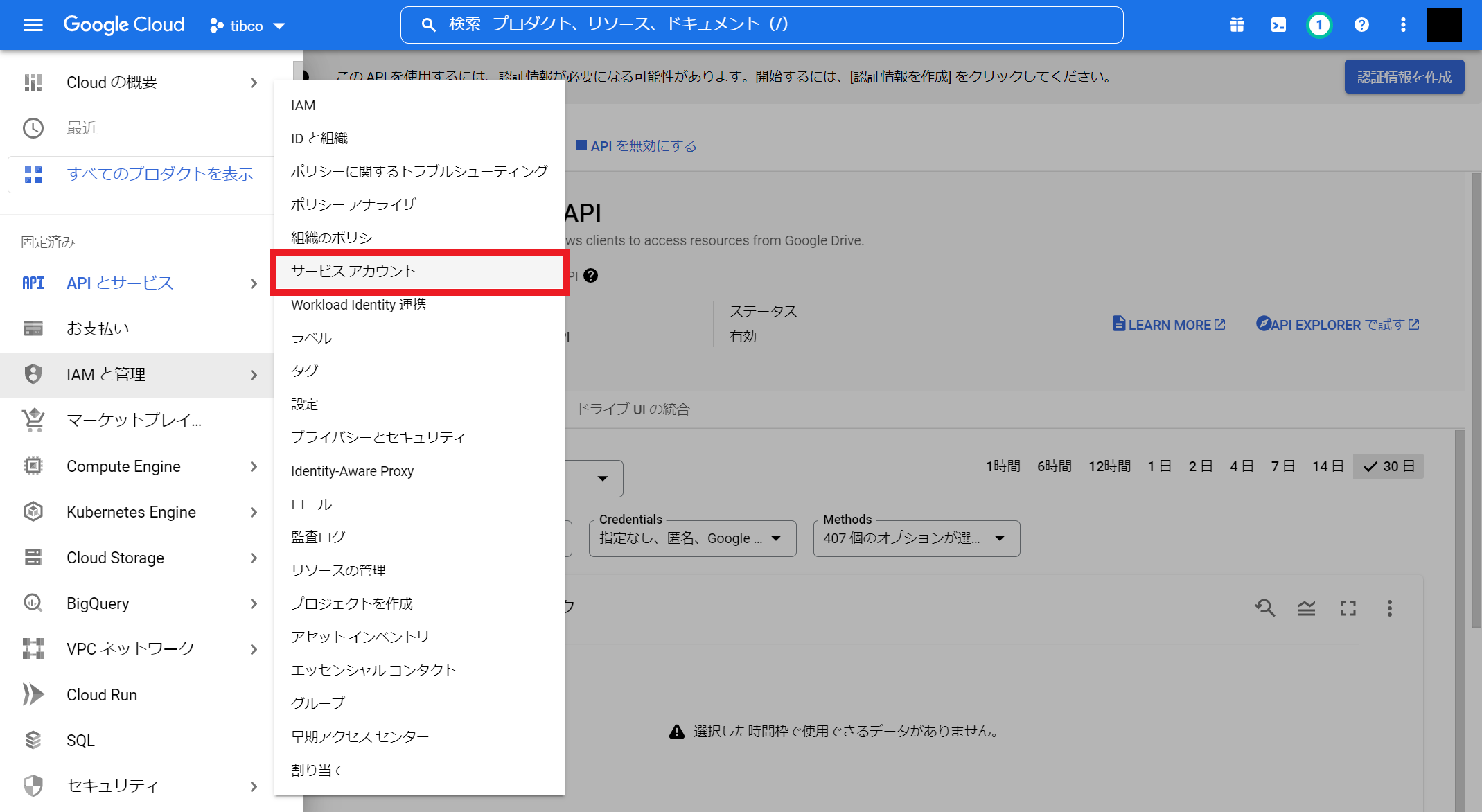Screen dimensions: 1482x812
Task: Click the Kubernetes Engine icon
Action: (x=33, y=511)
